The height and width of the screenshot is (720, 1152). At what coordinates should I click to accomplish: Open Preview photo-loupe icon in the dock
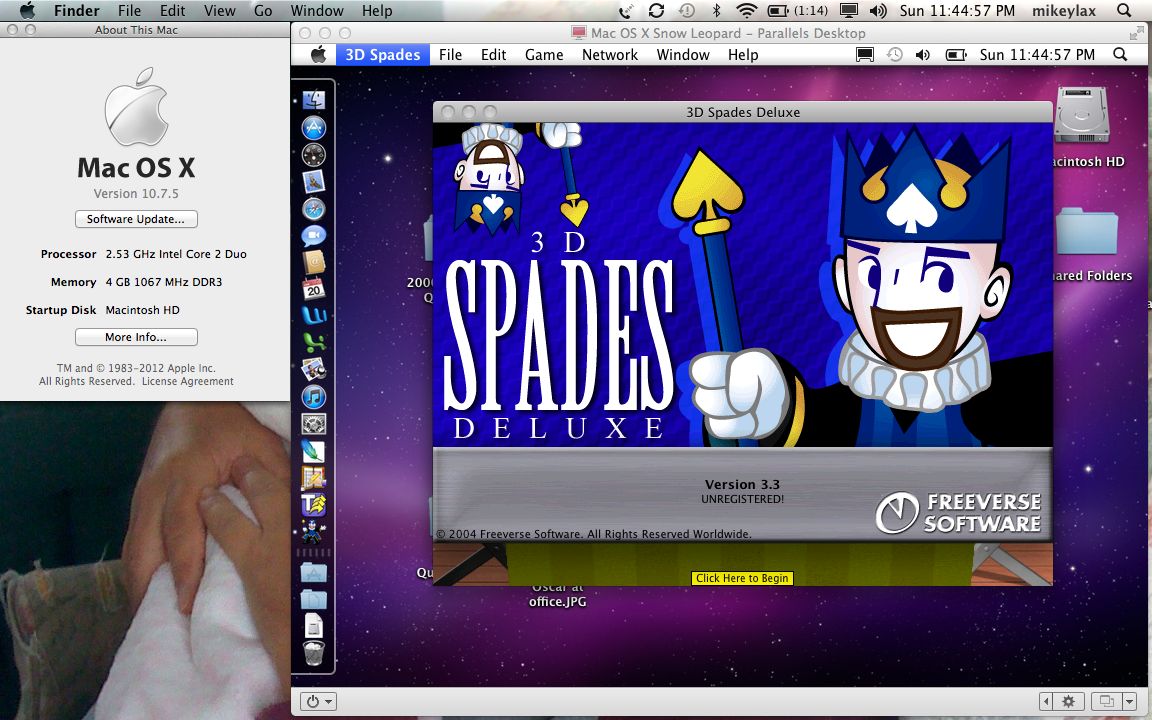[314, 370]
